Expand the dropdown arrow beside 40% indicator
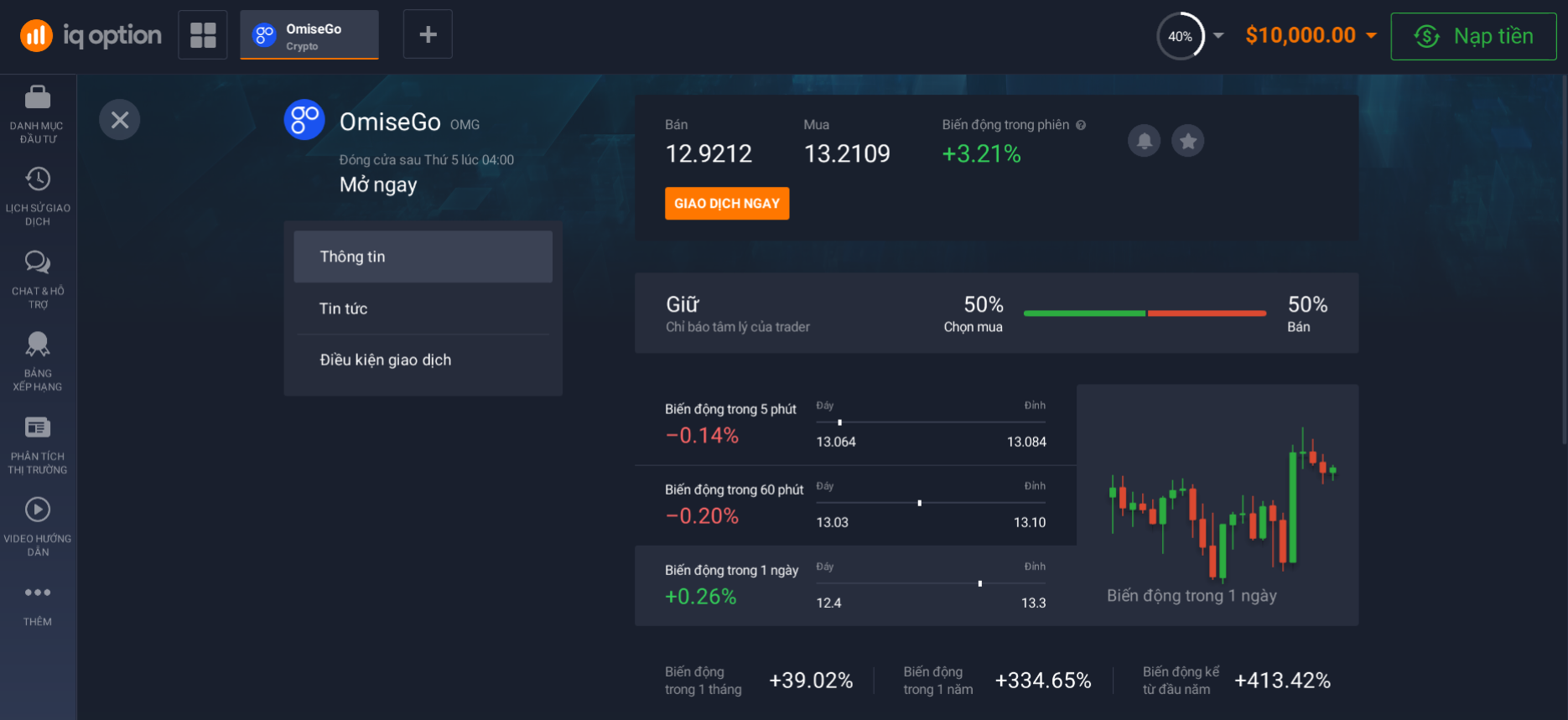The width and height of the screenshot is (1568, 720). coord(1218,36)
